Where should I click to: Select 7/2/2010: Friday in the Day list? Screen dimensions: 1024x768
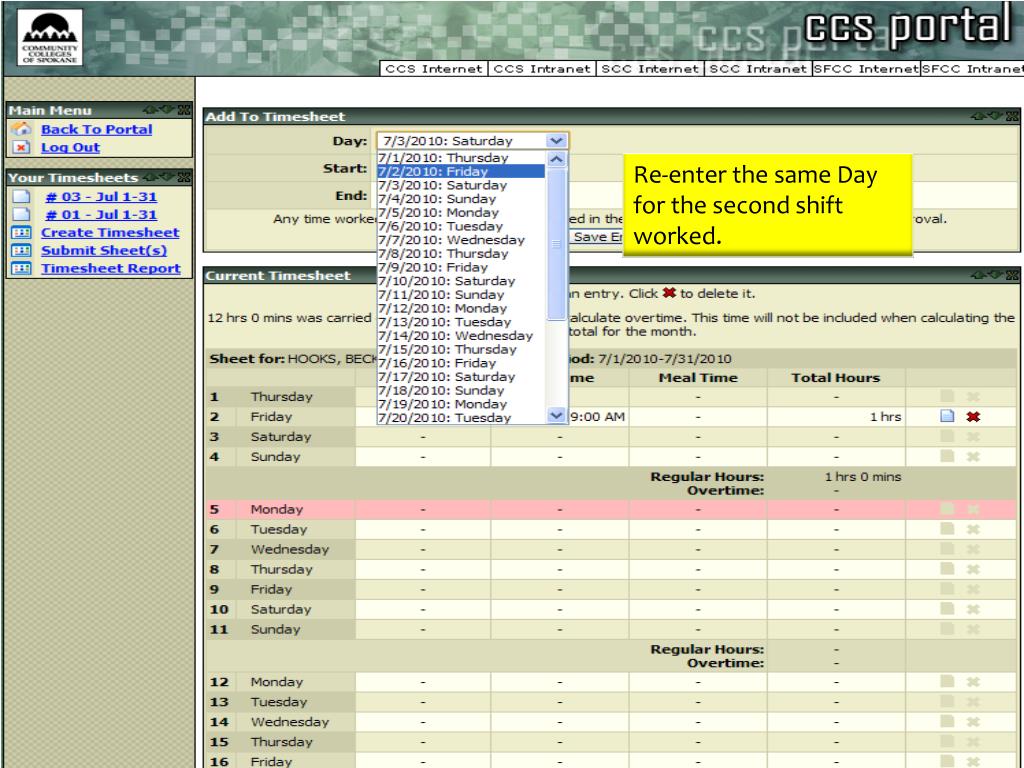coord(461,172)
